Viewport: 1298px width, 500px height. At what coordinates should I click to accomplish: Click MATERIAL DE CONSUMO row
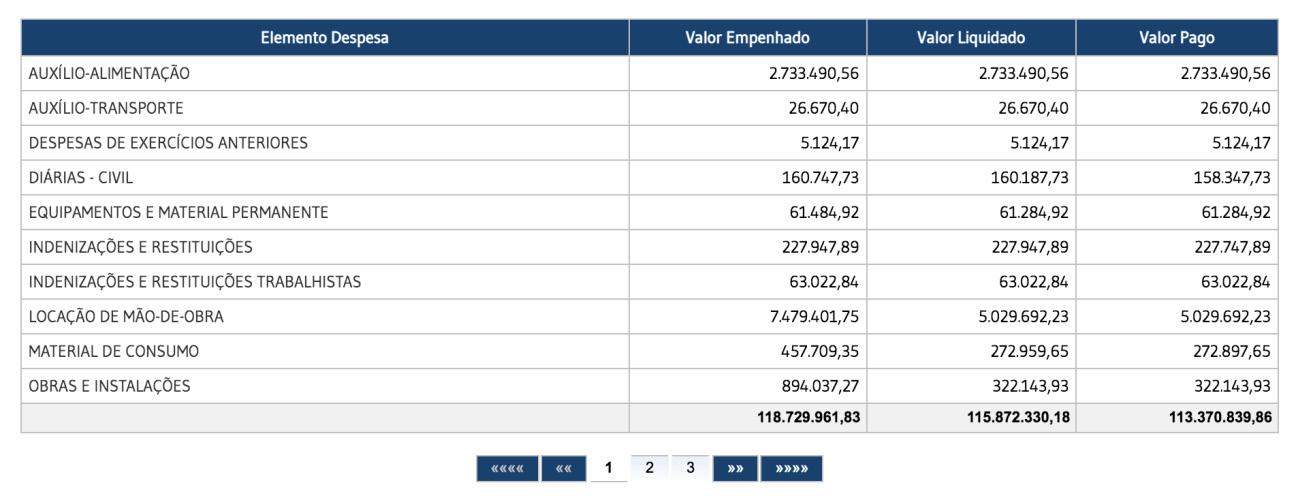click(114, 351)
